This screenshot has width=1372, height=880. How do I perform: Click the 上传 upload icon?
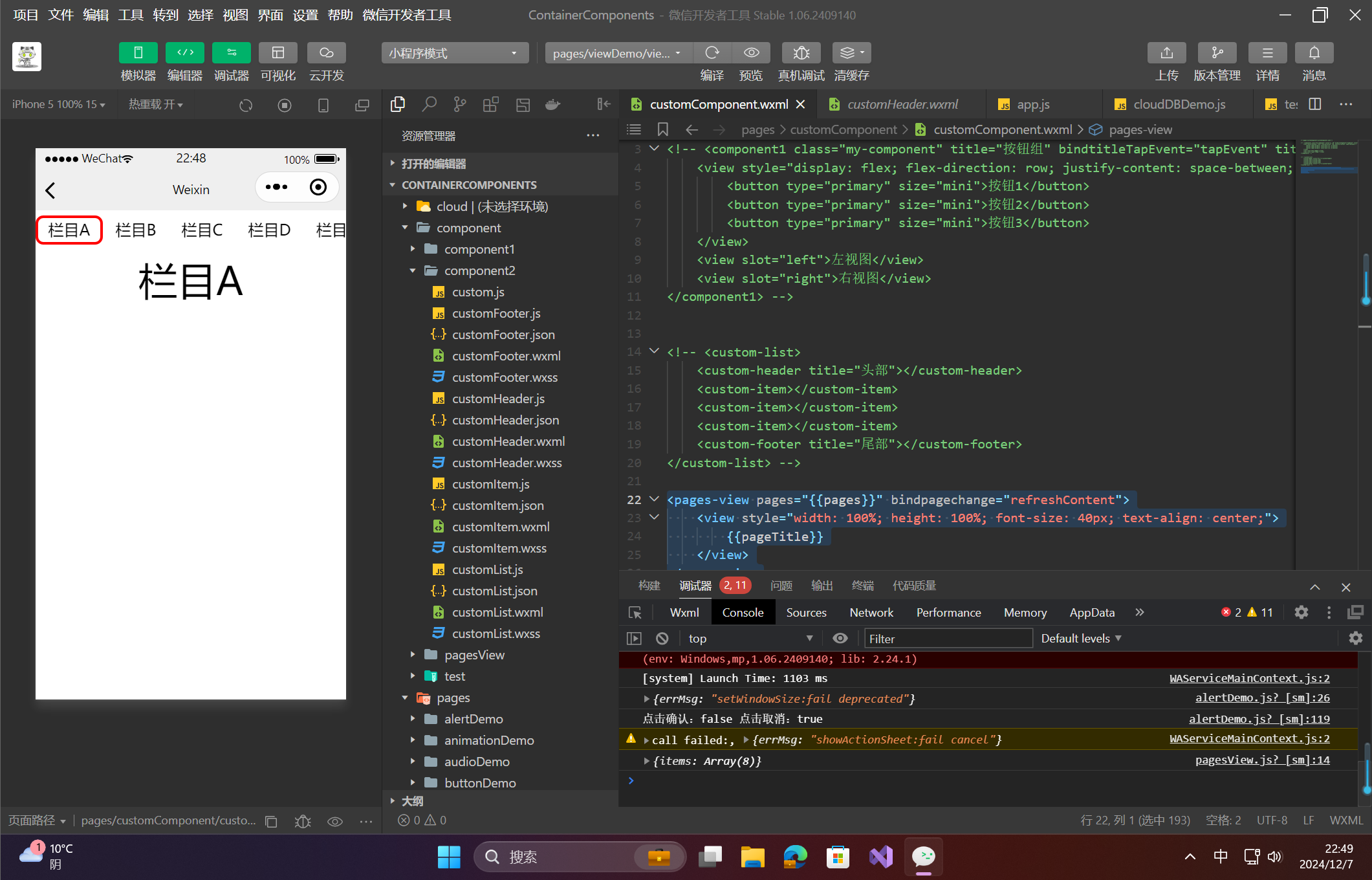[x=1166, y=53]
